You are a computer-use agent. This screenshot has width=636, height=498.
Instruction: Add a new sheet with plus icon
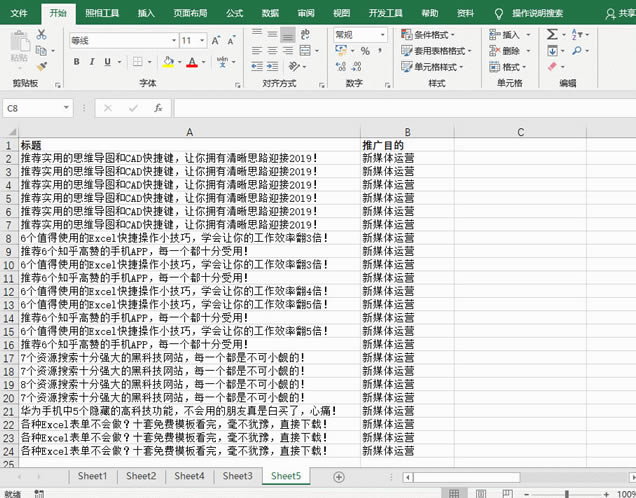[339, 477]
